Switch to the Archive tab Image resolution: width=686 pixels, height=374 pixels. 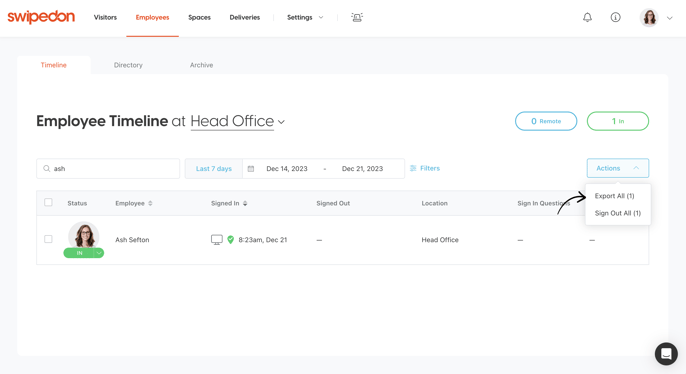(x=201, y=65)
